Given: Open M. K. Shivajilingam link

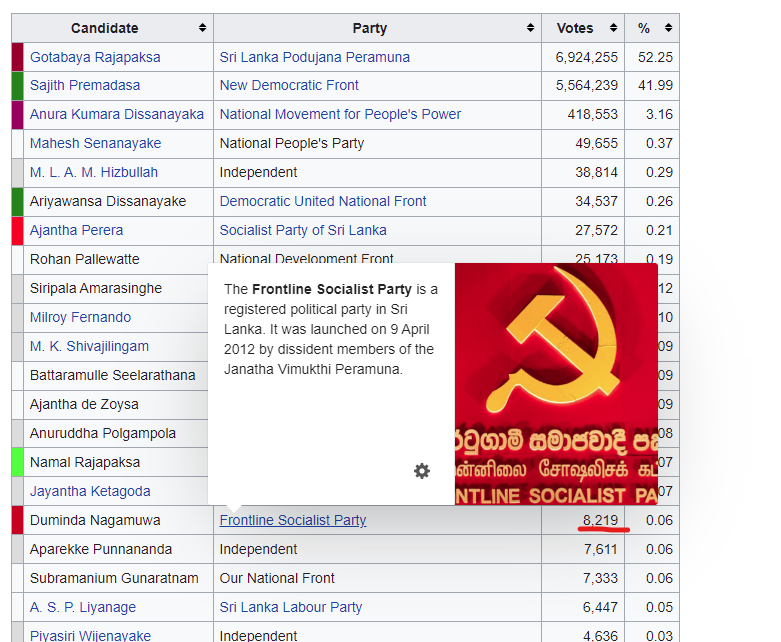Looking at the screenshot, I should pos(89,346).
